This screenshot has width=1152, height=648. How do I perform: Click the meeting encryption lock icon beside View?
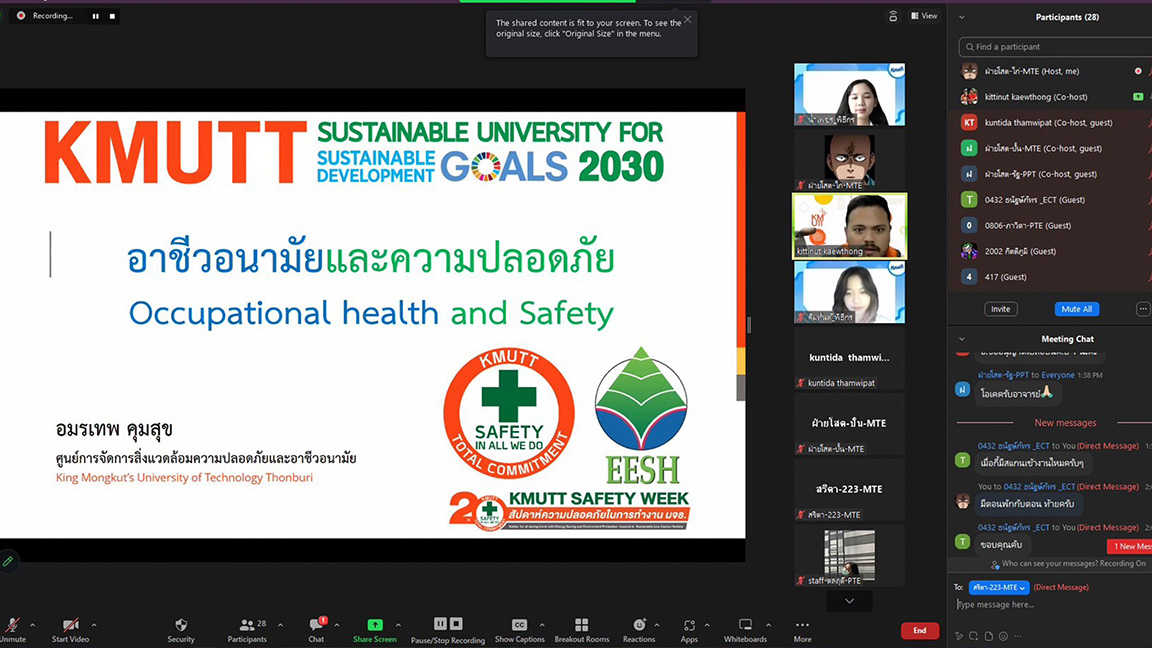pos(893,16)
